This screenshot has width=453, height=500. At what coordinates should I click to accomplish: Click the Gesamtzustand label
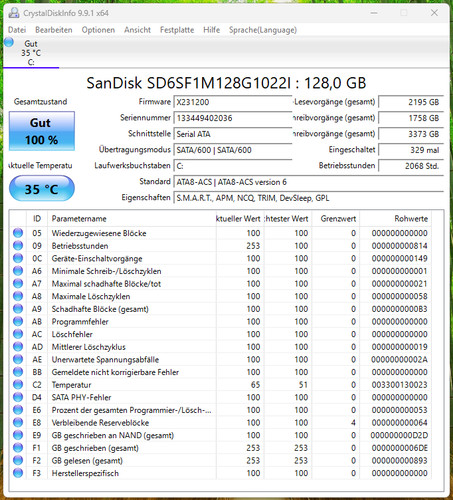[x=40, y=102]
